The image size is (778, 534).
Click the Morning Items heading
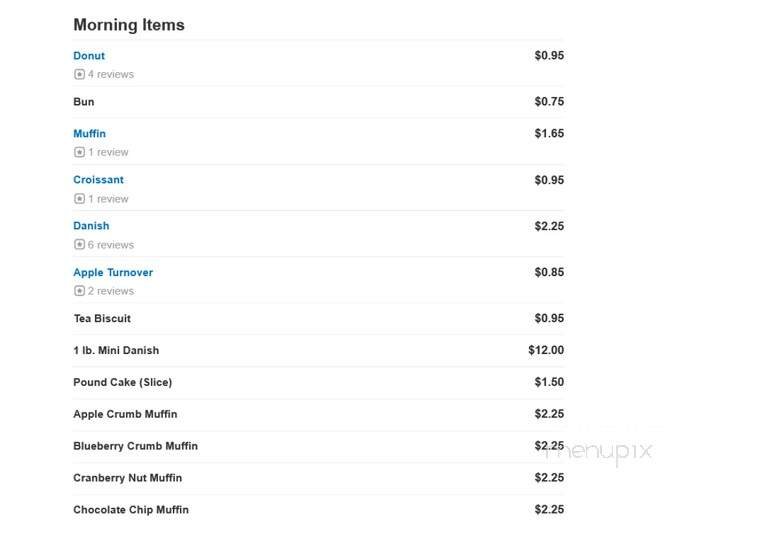pos(129,25)
